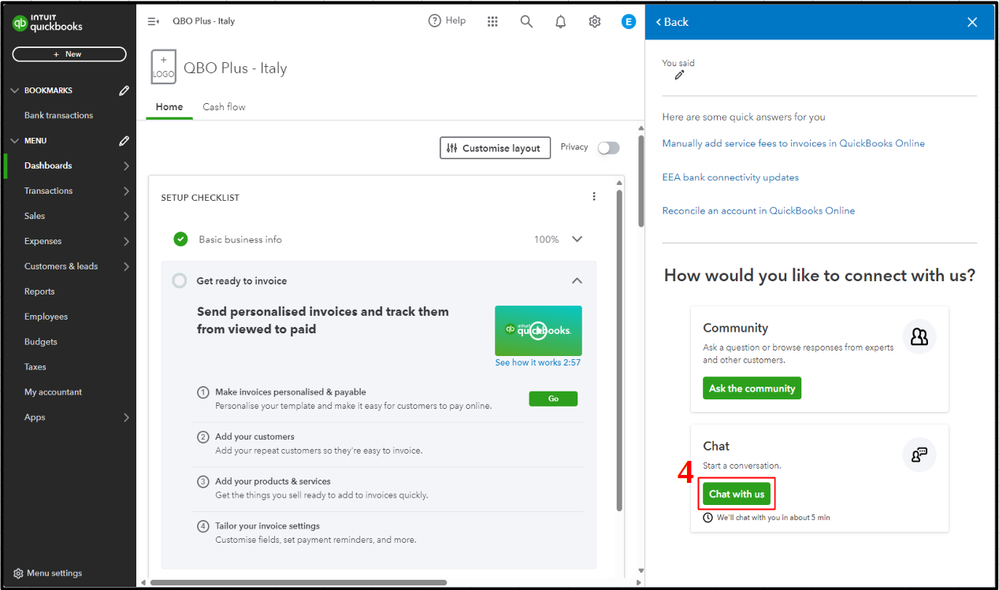Click the + New button
This screenshot has width=999, height=590.
point(69,54)
